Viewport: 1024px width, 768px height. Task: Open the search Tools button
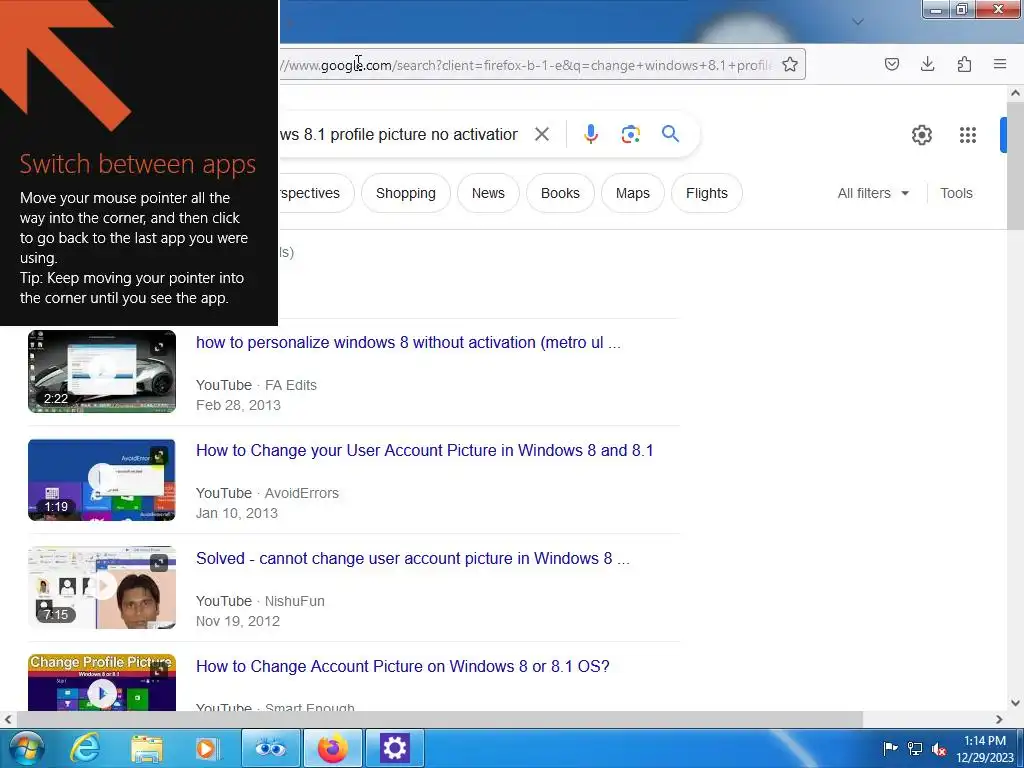956,193
